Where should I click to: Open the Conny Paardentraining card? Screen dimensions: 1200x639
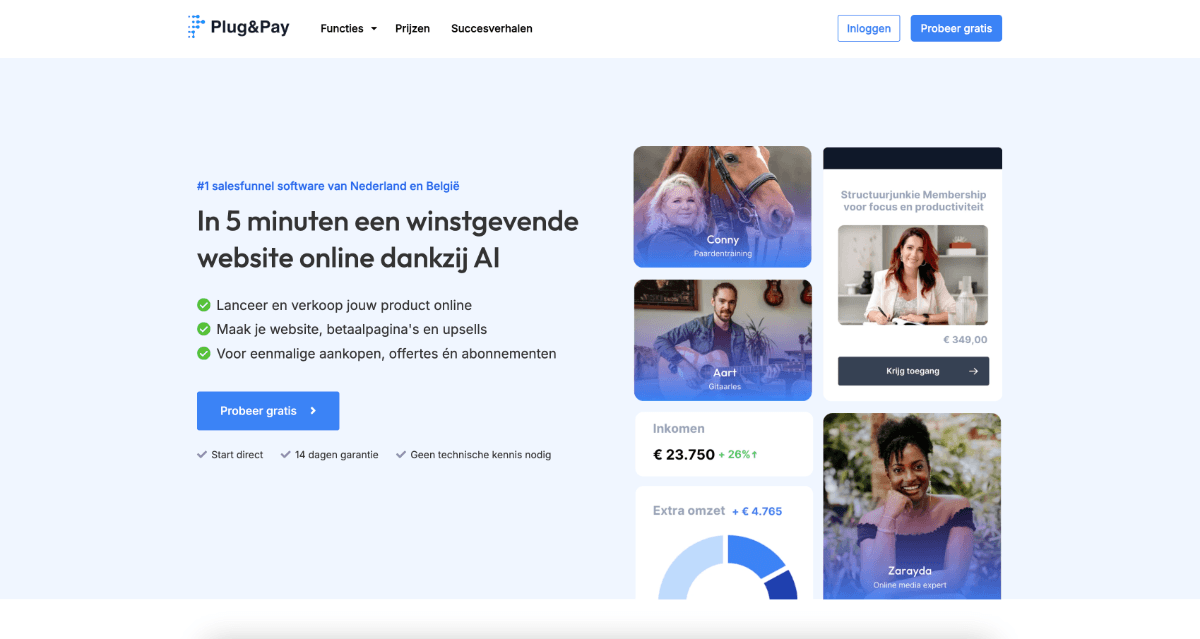click(x=722, y=207)
